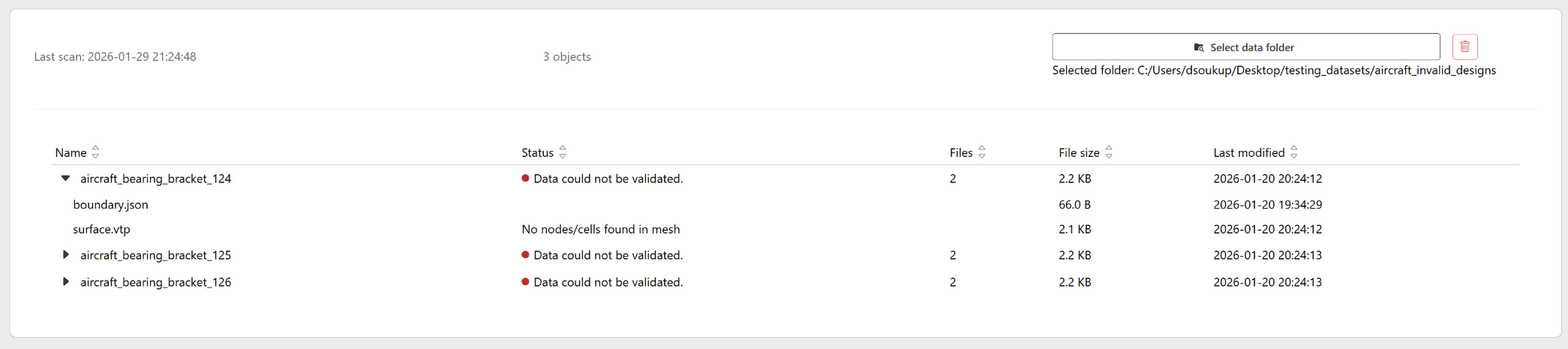1568x349 pixels.
Task: Sort by Status column sort icon
Action: (x=563, y=152)
